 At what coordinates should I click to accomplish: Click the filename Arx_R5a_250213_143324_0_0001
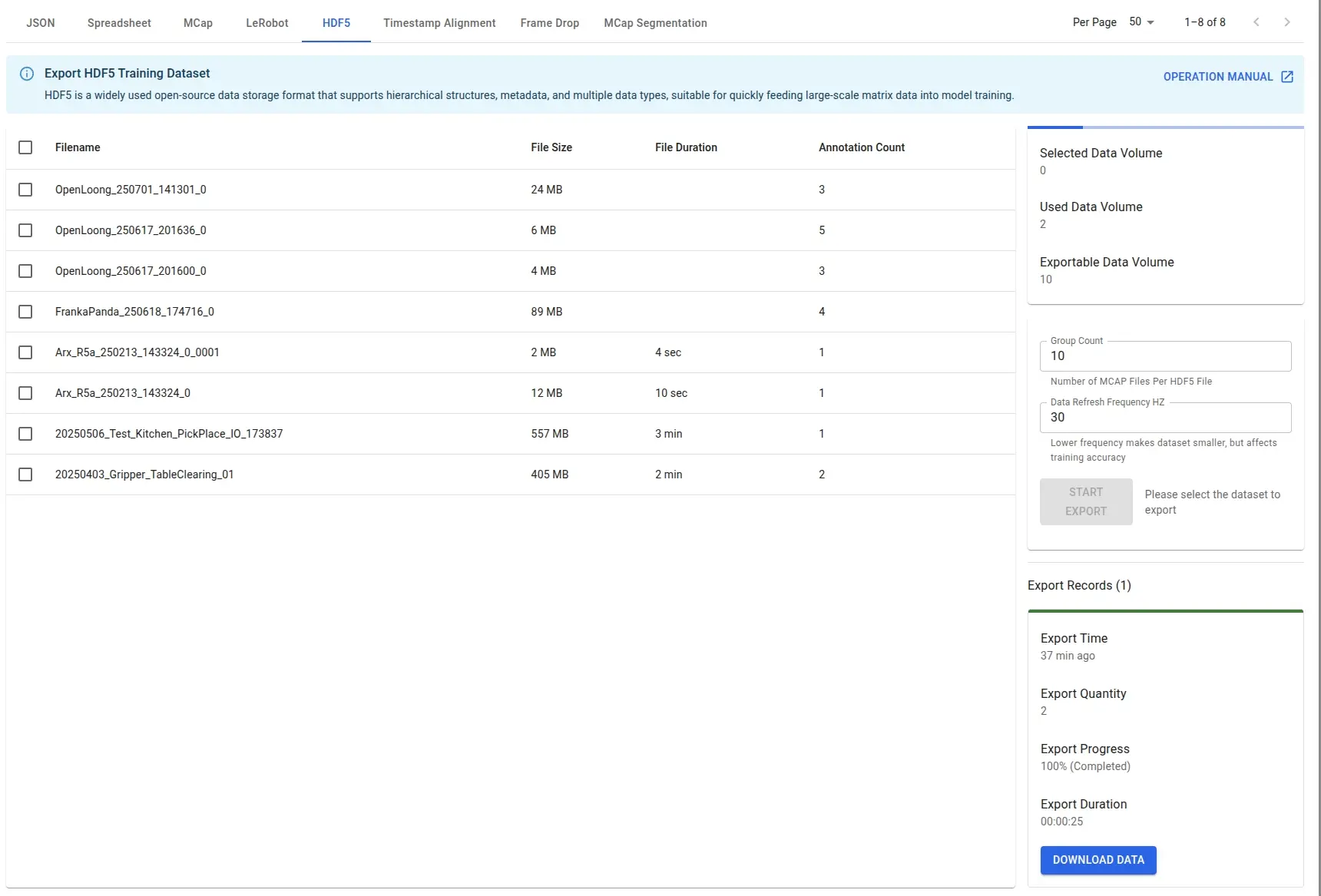137,352
